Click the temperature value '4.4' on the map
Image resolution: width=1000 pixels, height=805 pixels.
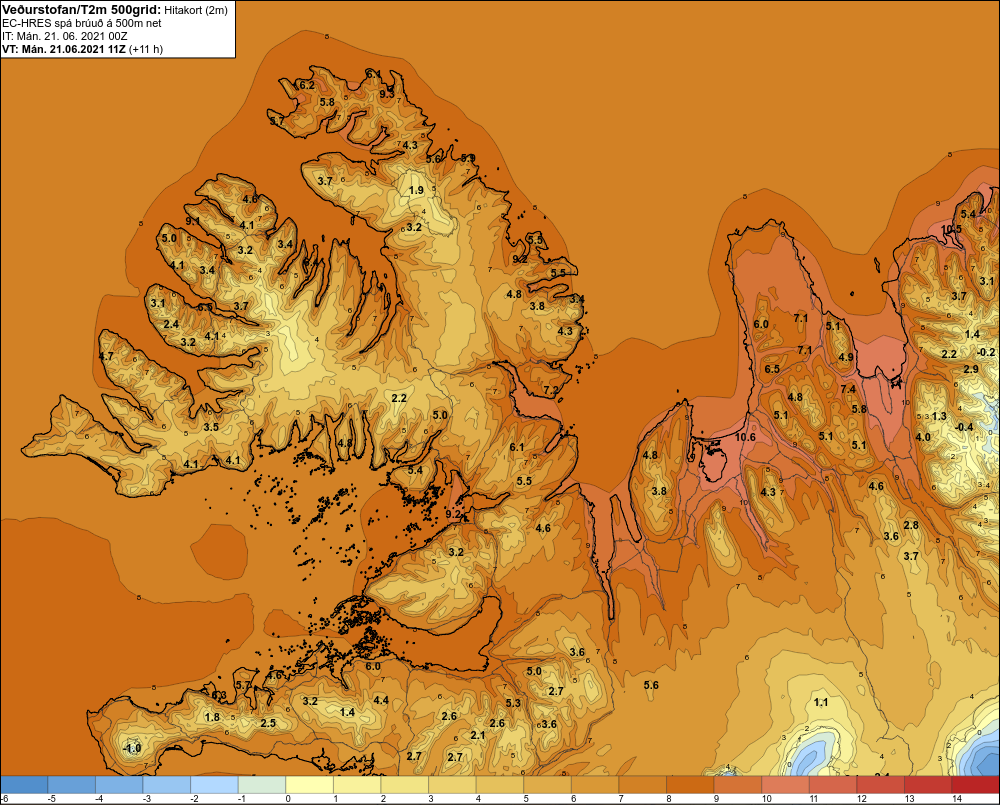(x=381, y=700)
